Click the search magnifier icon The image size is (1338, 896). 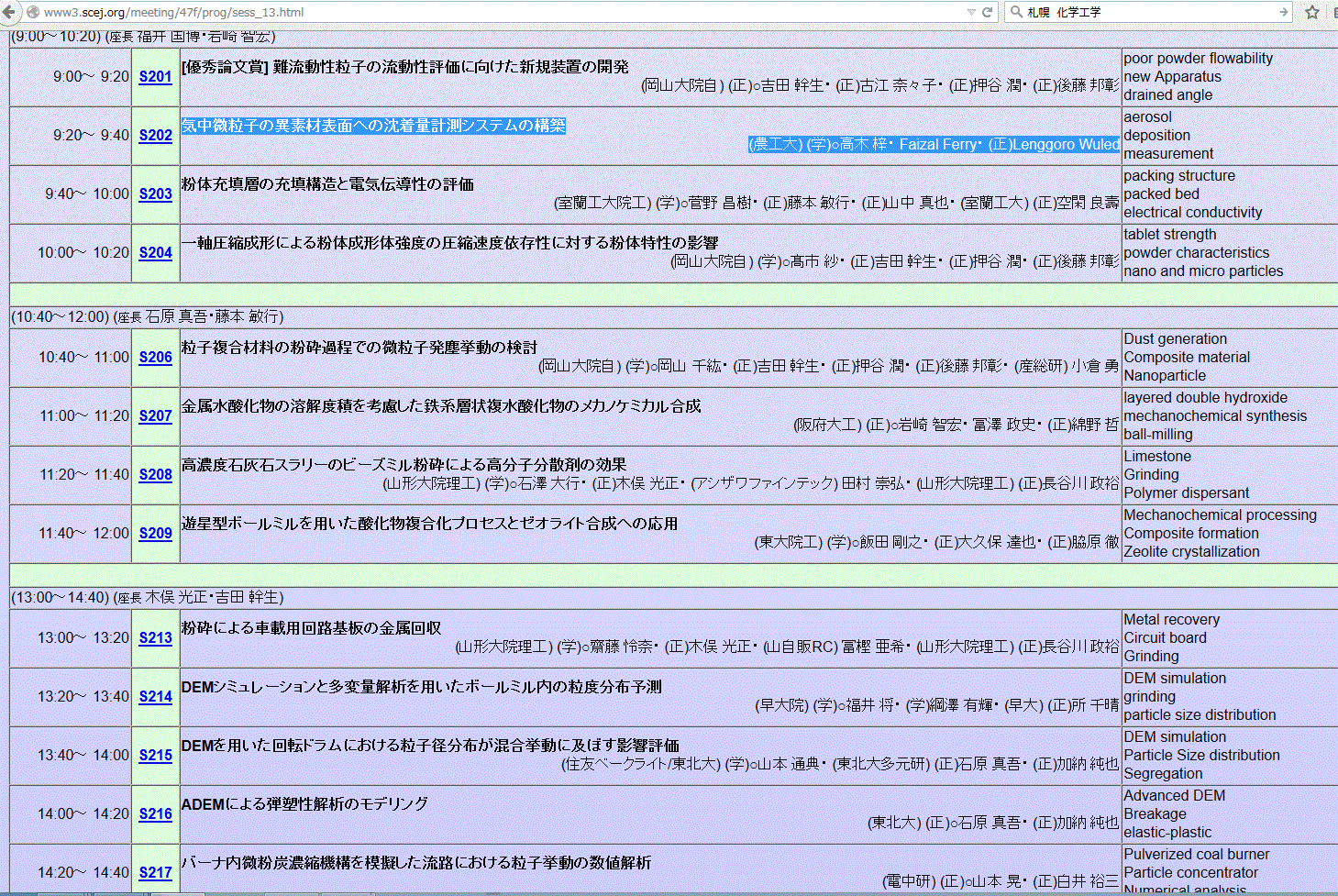pyautogui.click(x=1016, y=12)
